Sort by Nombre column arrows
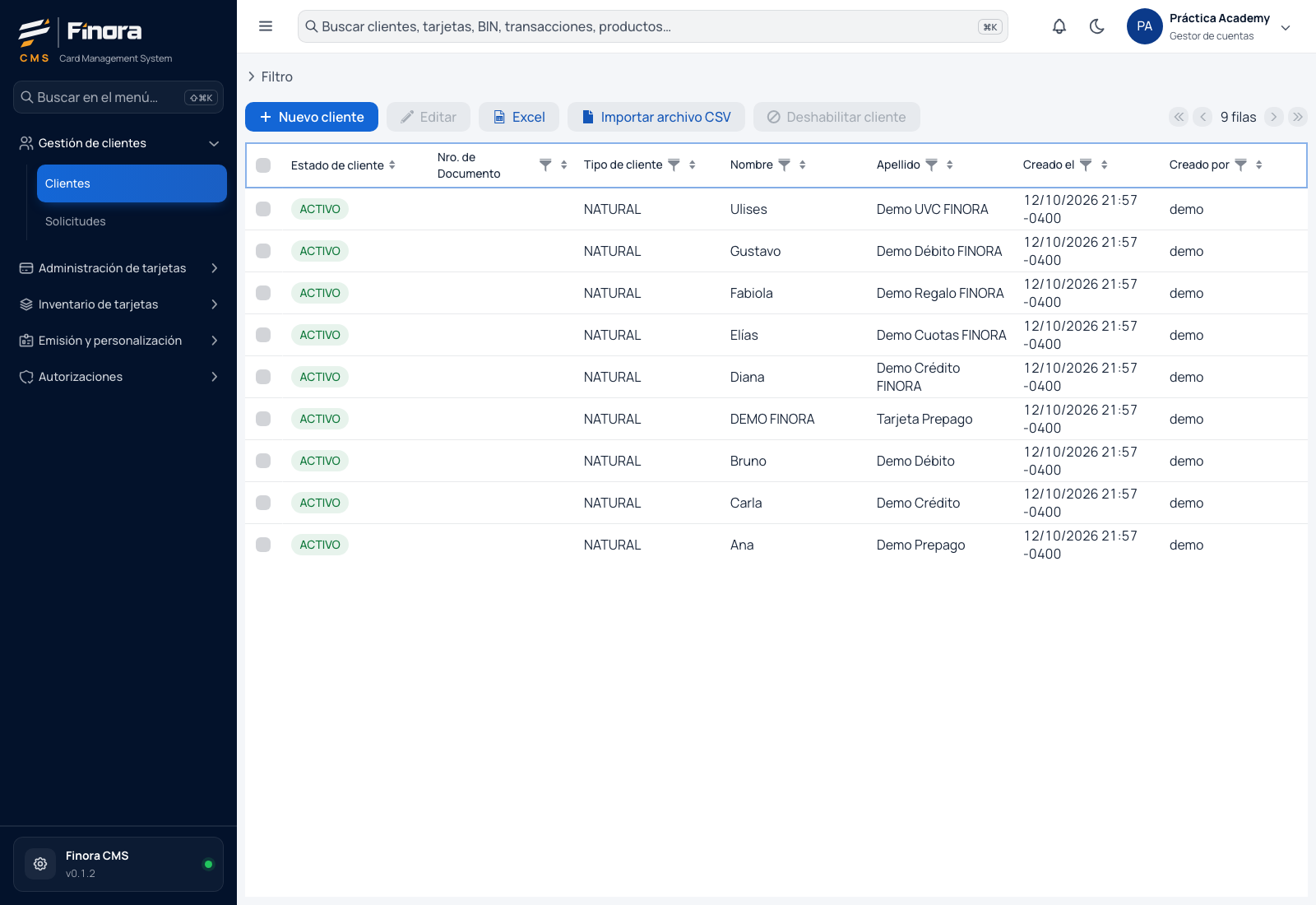This screenshot has width=1316, height=905. (x=803, y=165)
